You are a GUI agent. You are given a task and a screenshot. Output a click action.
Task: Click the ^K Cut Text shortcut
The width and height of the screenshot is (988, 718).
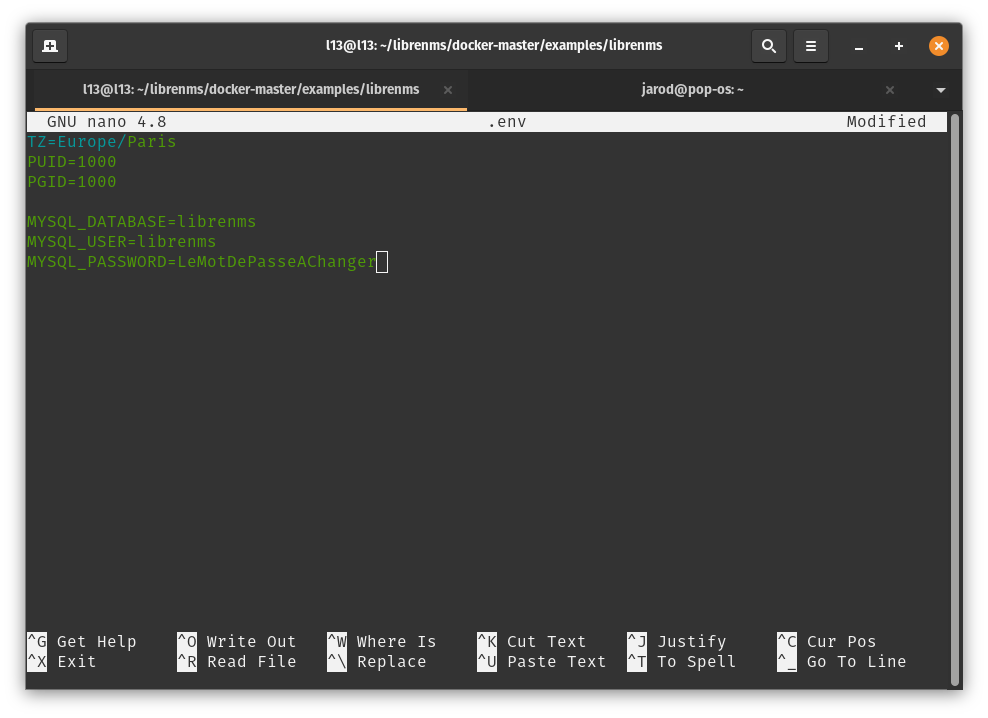[x=532, y=642]
